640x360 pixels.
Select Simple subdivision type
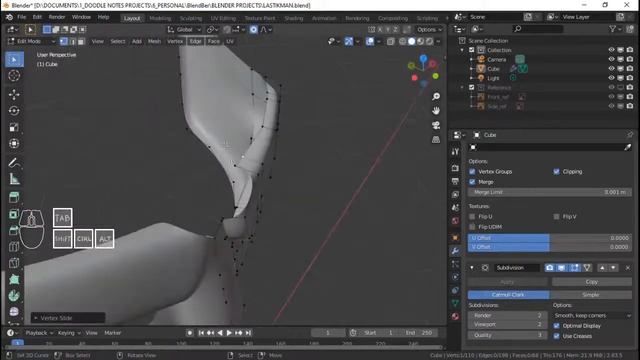pyautogui.click(x=591, y=295)
